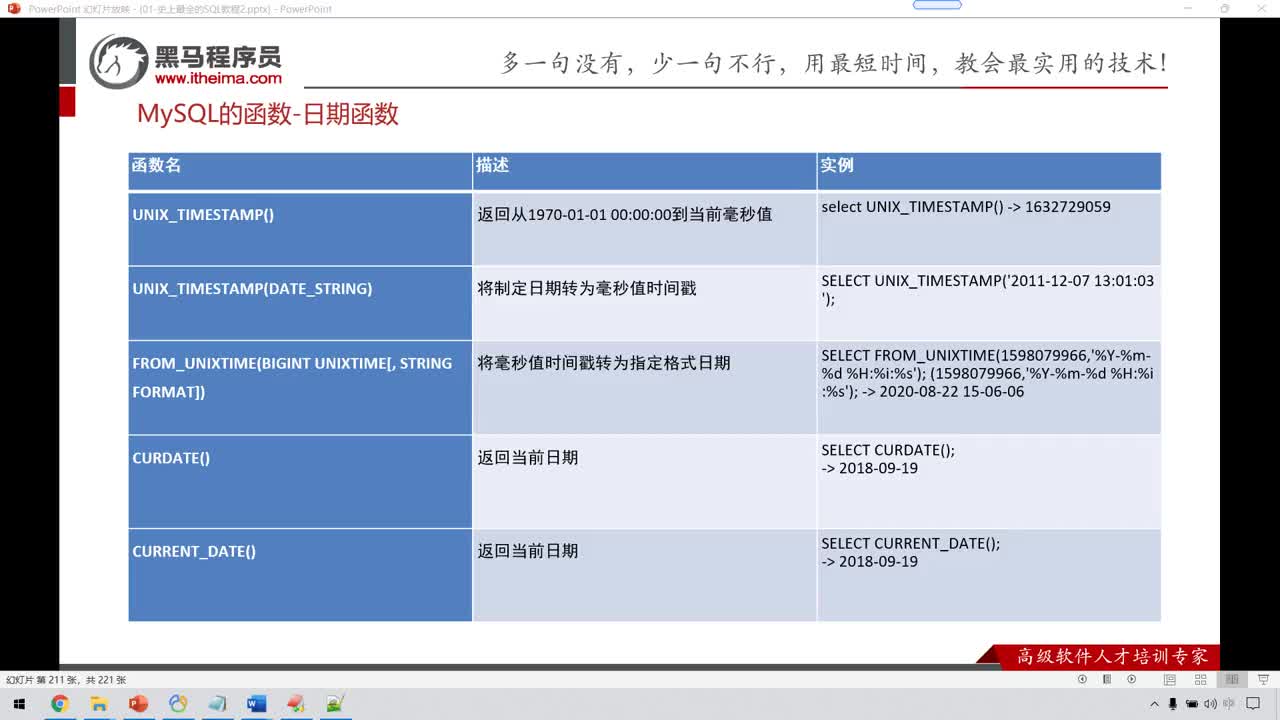Image resolution: width=1280 pixels, height=720 pixels.
Task: Click slide title 'MySQL的函数-日期函数'
Action: pos(268,114)
